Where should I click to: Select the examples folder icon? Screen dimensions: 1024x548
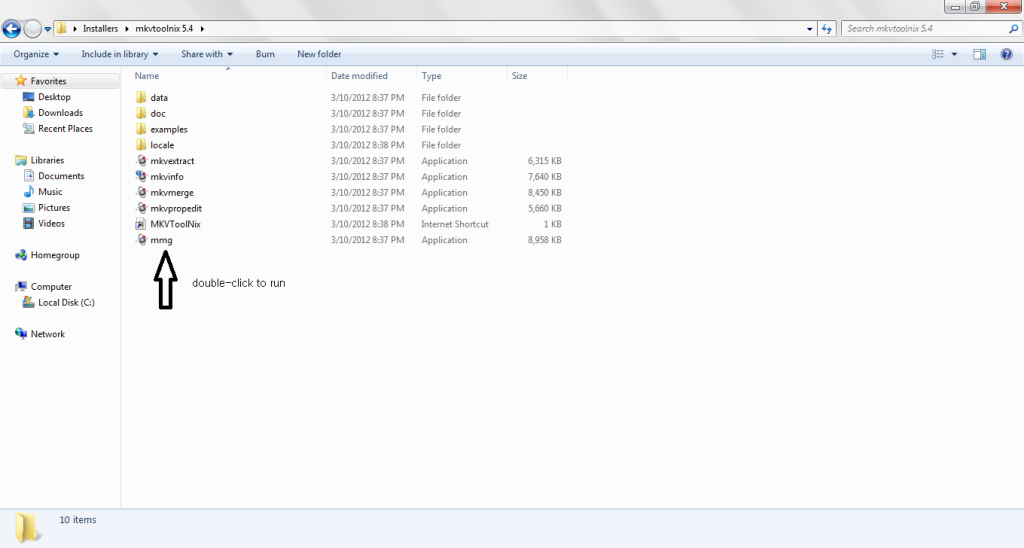tap(141, 129)
